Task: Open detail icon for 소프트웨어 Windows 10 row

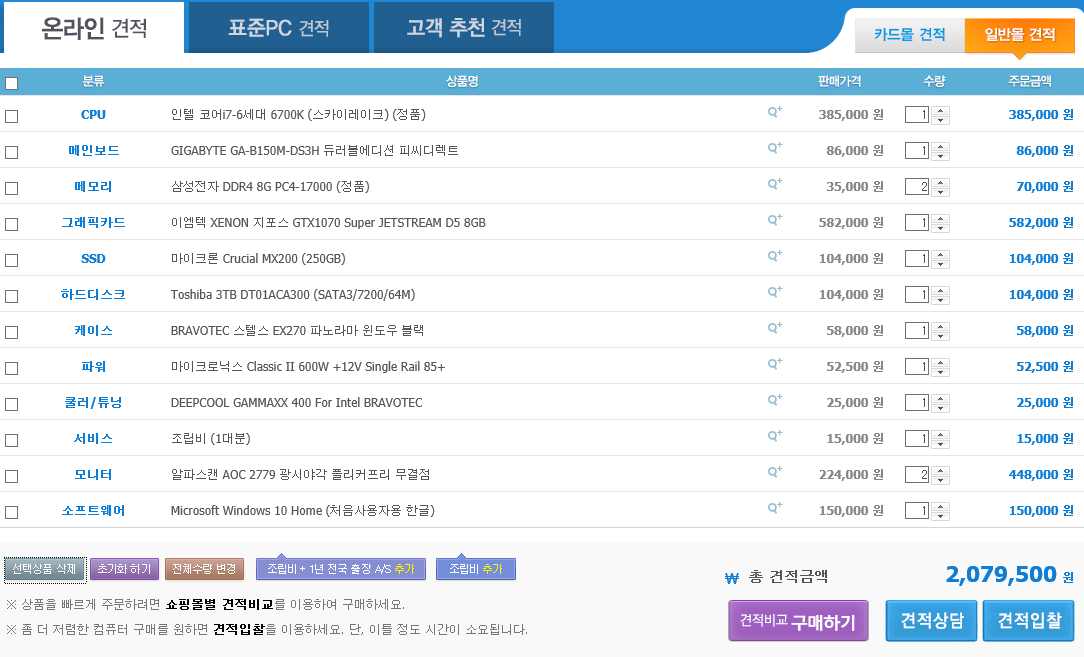Action: pos(774,509)
